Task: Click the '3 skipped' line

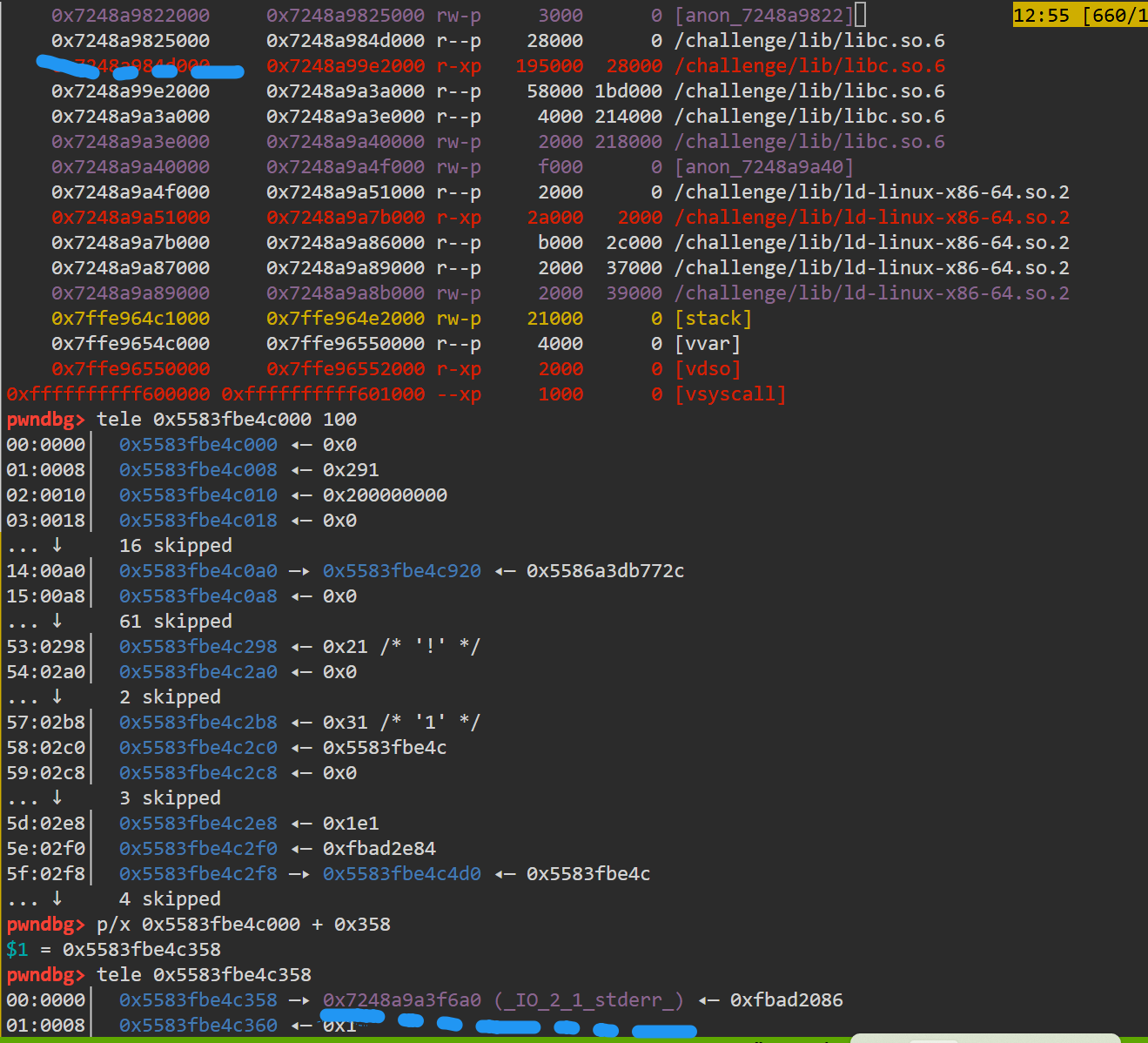Action: (x=170, y=798)
